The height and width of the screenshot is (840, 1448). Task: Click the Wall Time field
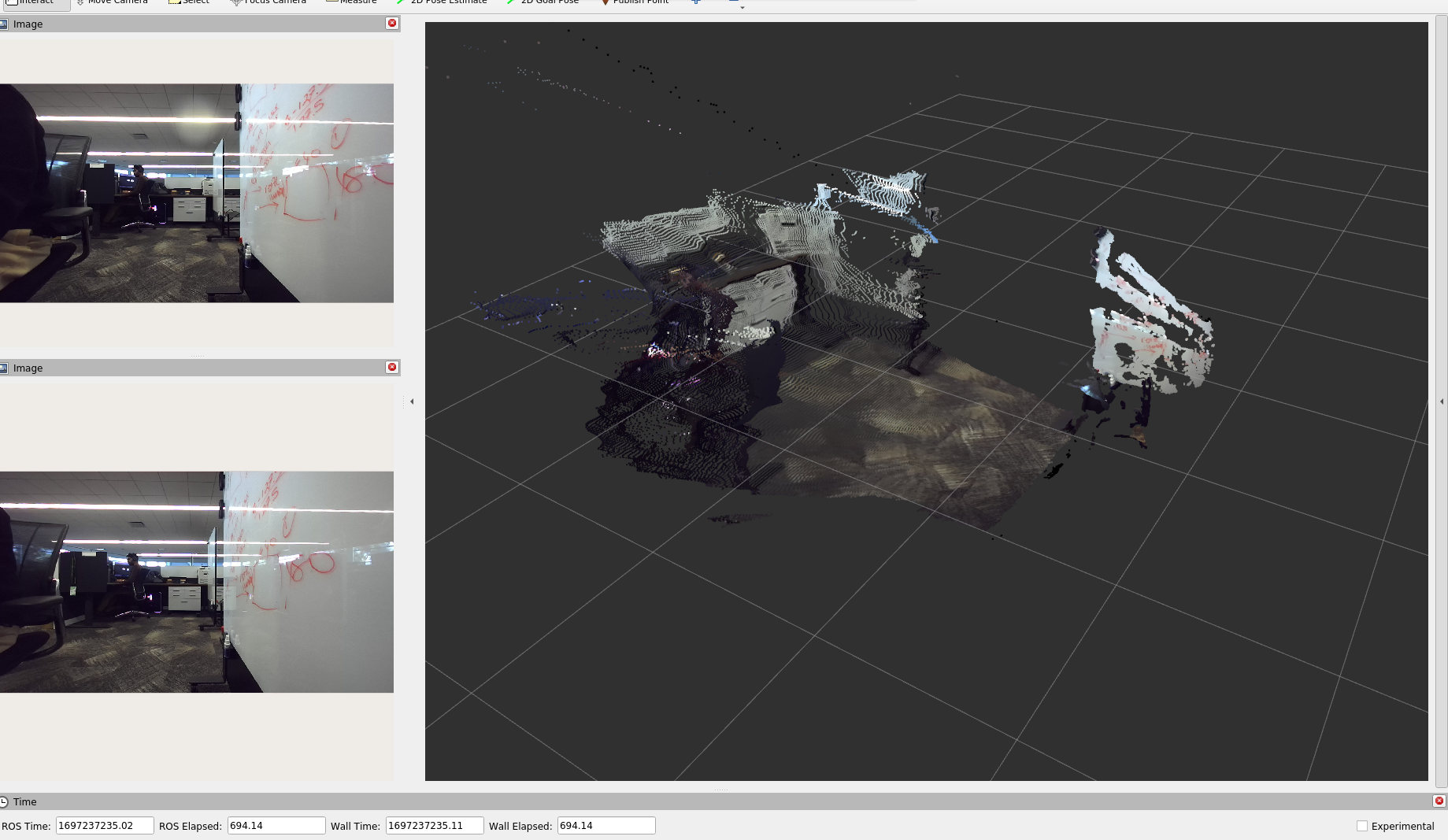pyautogui.click(x=434, y=826)
